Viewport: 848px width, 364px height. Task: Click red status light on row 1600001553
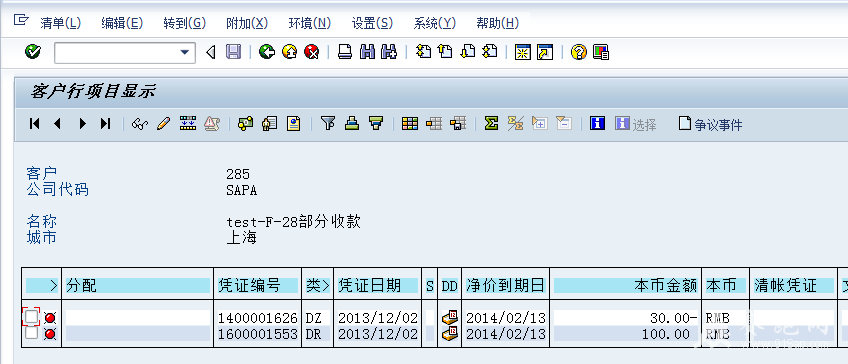coord(50,334)
